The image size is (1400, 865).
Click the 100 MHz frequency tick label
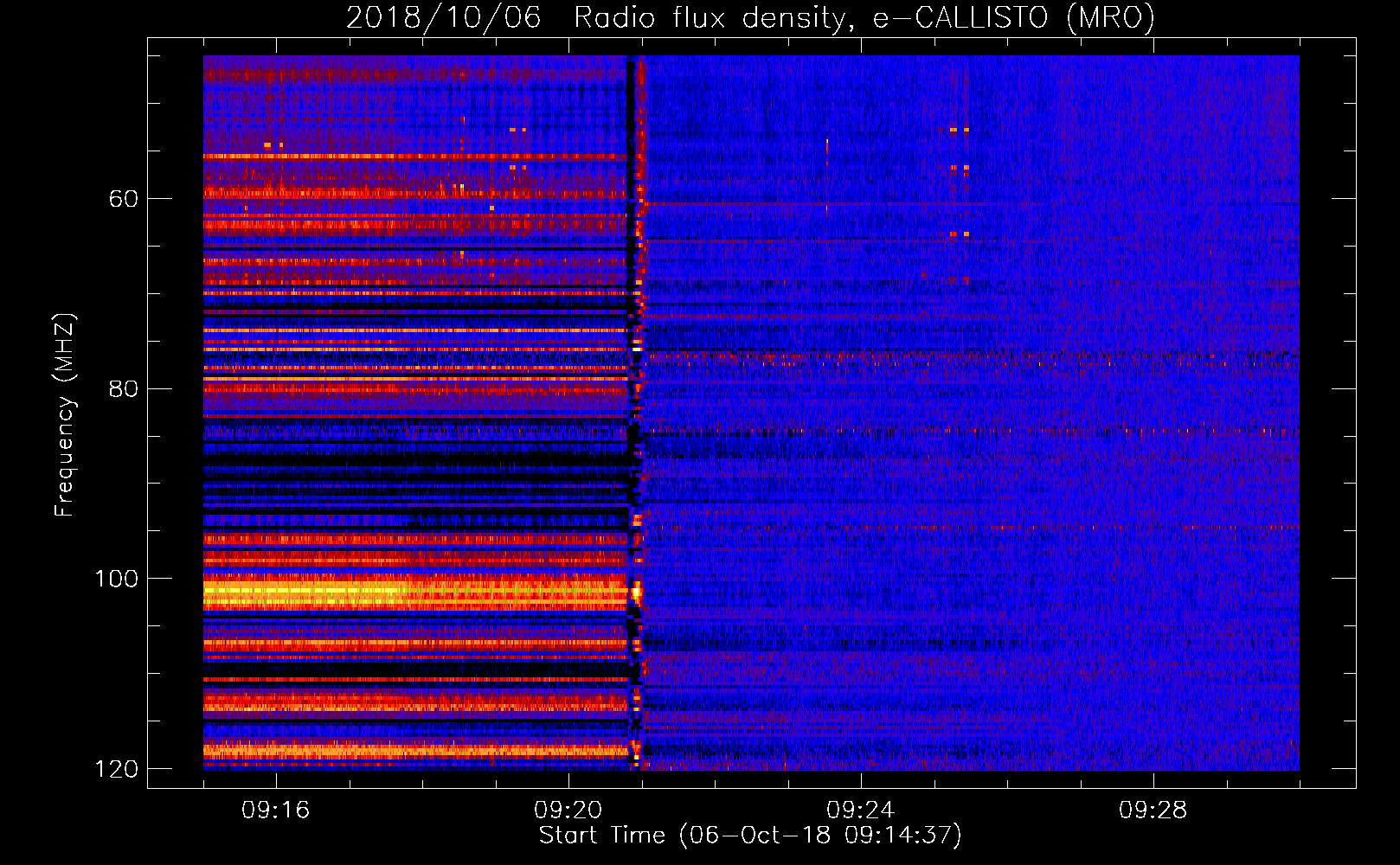tap(115, 578)
